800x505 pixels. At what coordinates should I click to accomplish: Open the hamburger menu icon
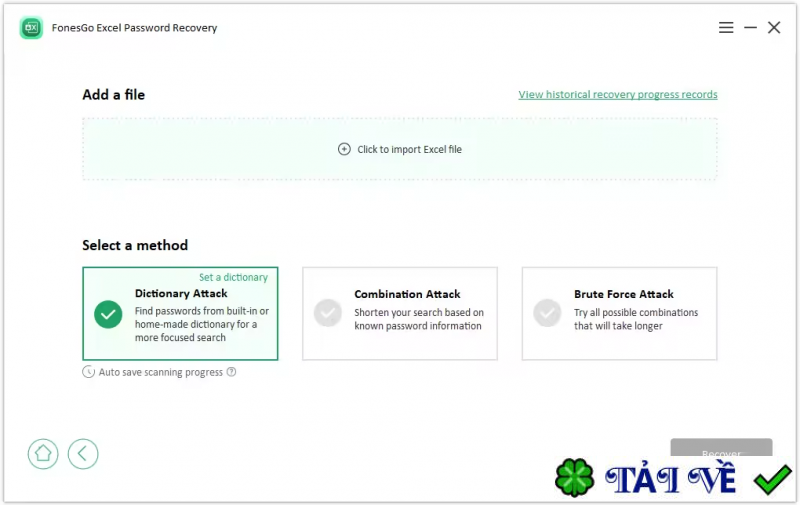726,28
